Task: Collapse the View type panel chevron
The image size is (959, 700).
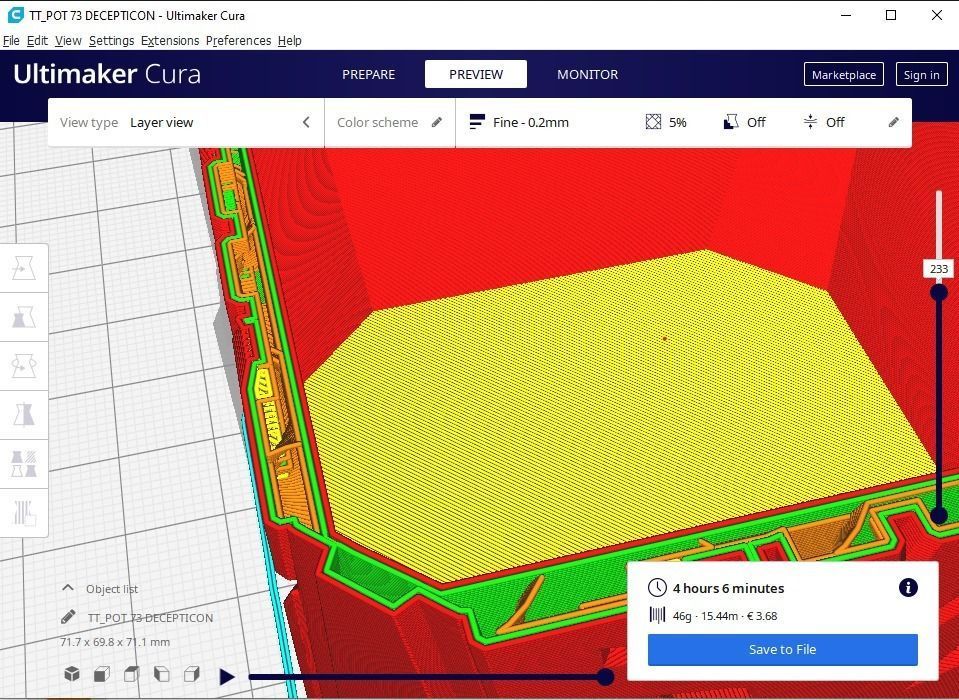Action: coord(306,122)
